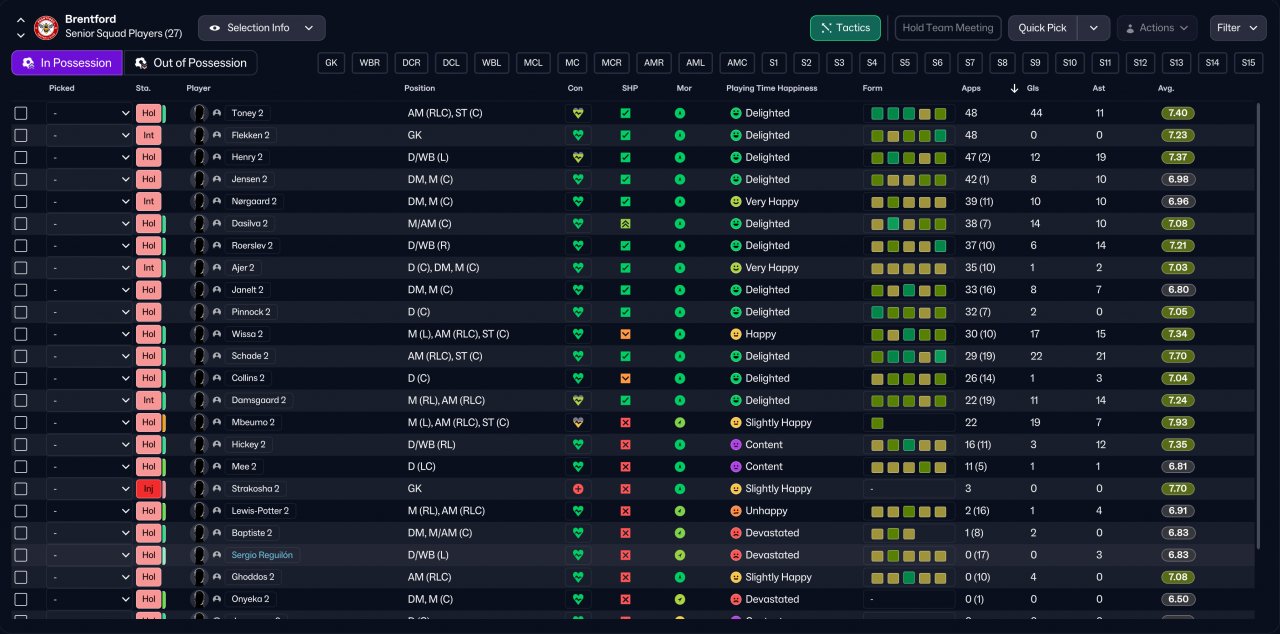The image size is (1280, 634).
Task: Click Schade's form colour squares
Action: [x=908, y=356]
